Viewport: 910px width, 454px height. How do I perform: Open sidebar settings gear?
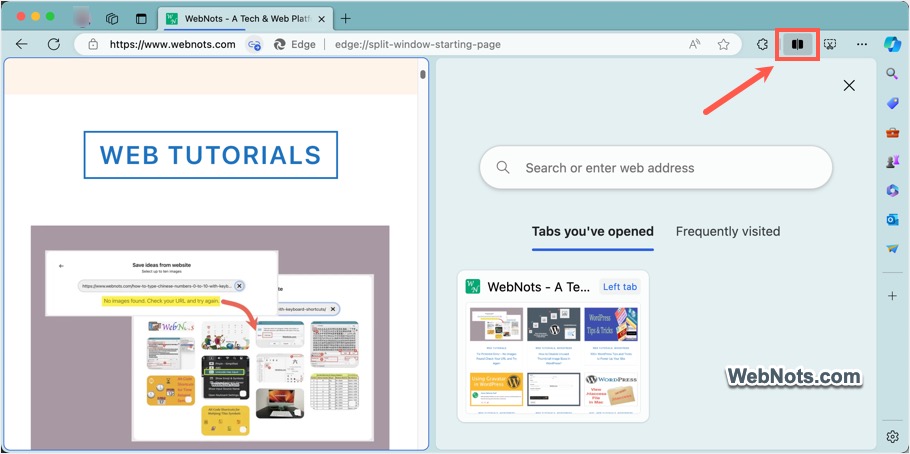893,437
